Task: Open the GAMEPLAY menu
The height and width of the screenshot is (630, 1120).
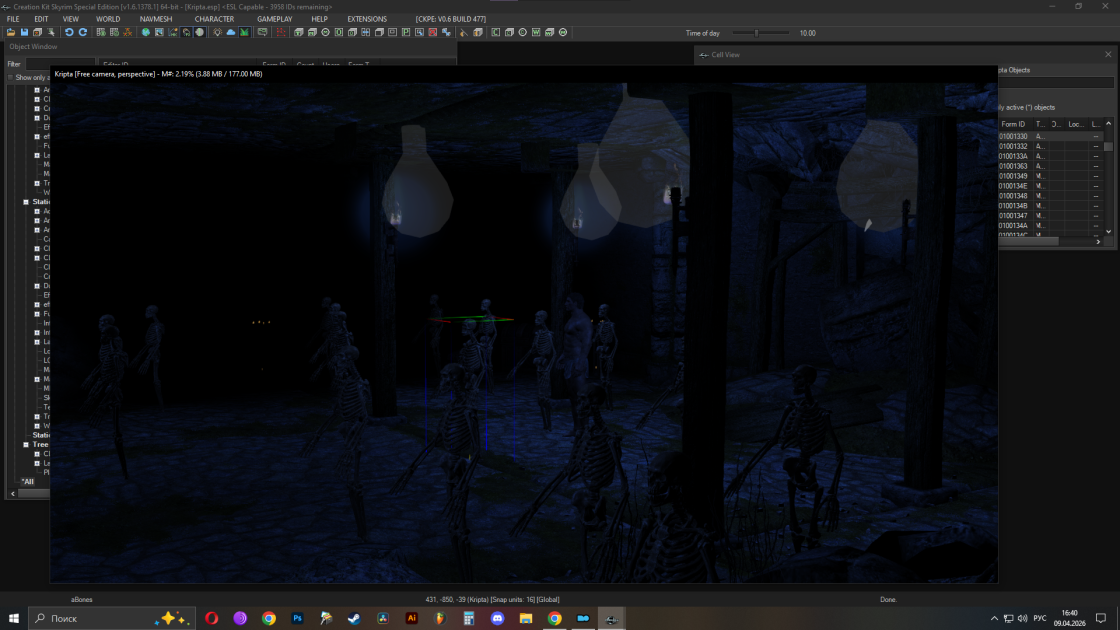Action: (274, 19)
